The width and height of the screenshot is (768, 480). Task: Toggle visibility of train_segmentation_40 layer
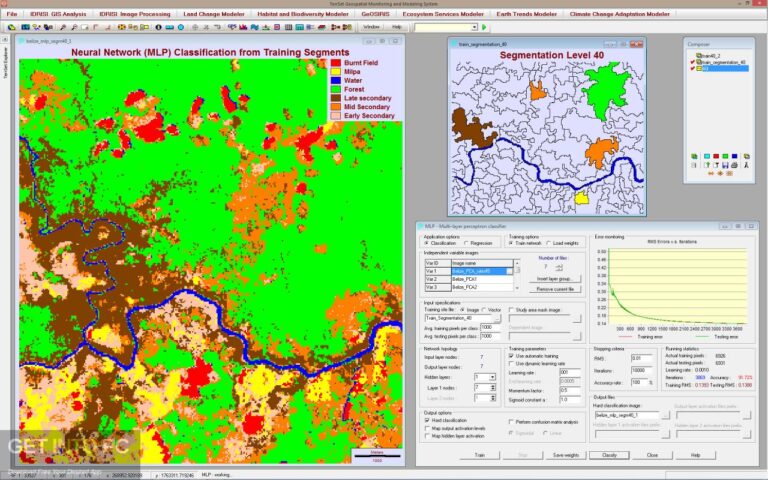pos(692,62)
